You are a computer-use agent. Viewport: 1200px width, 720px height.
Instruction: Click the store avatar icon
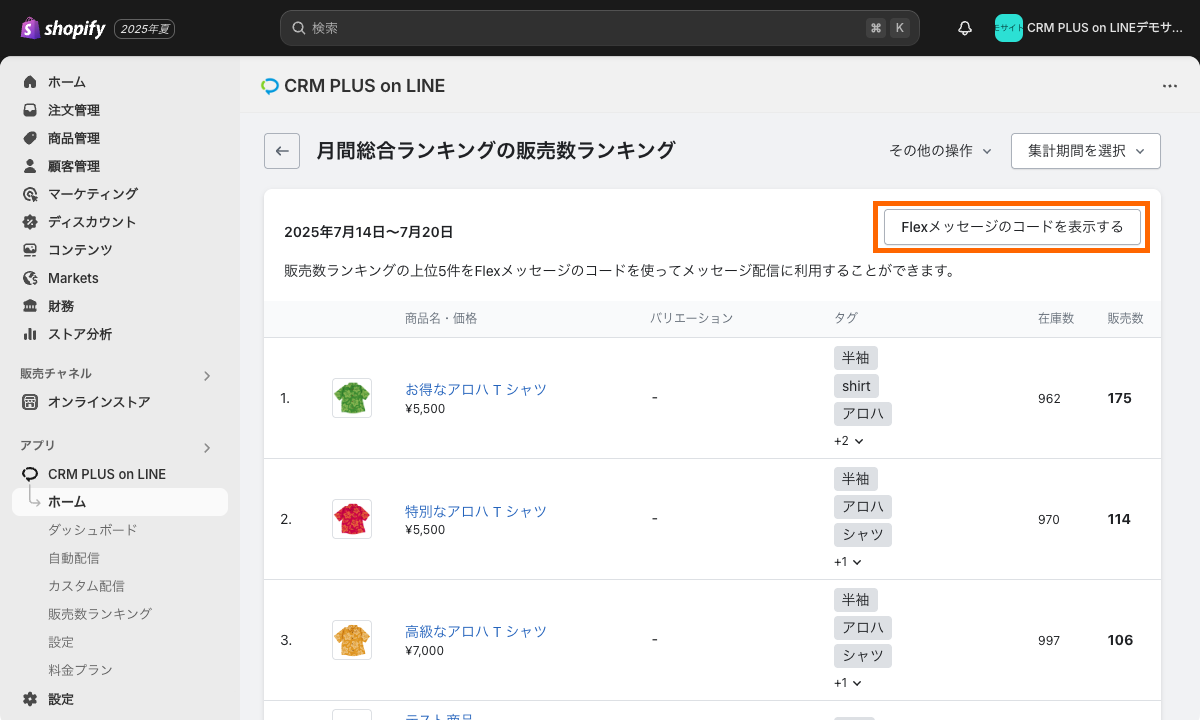(1008, 28)
